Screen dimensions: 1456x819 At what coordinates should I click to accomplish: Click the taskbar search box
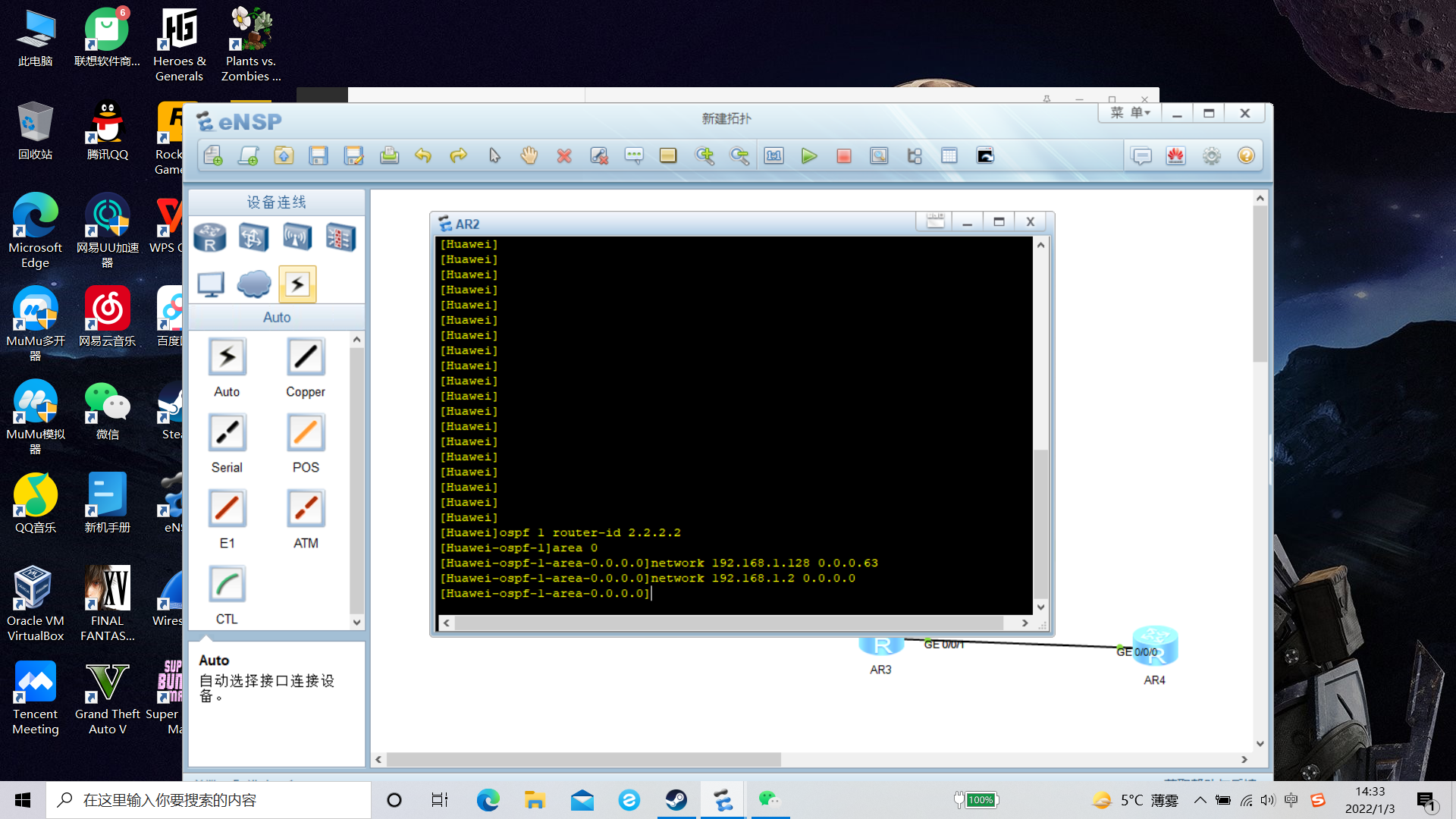(x=209, y=800)
